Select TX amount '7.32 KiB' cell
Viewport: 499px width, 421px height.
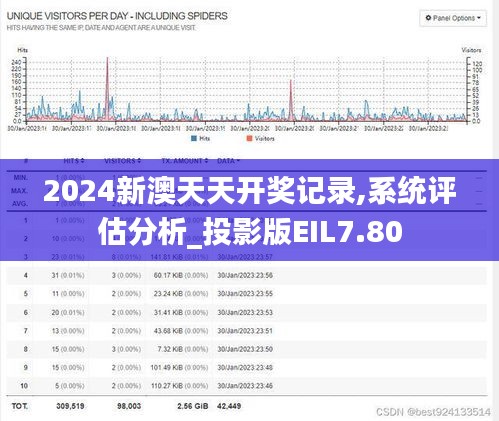tap(183, 349)
